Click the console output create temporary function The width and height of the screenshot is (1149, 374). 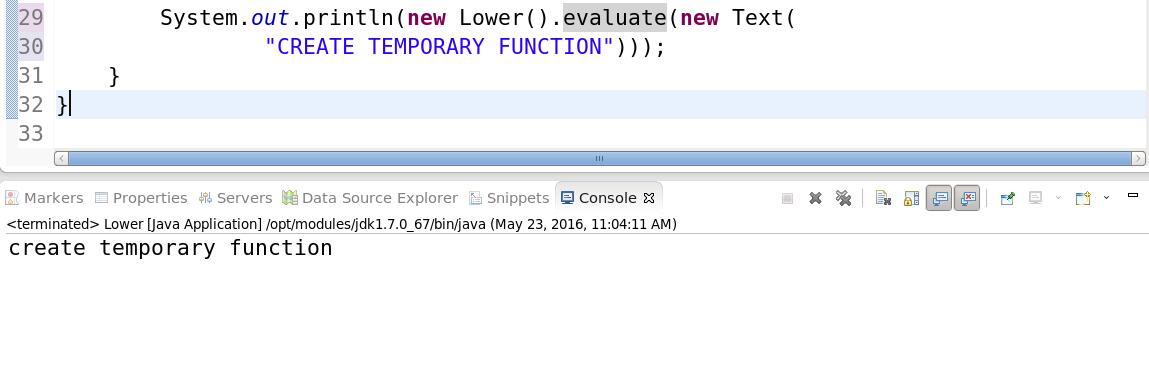click(x=170, y=248)
